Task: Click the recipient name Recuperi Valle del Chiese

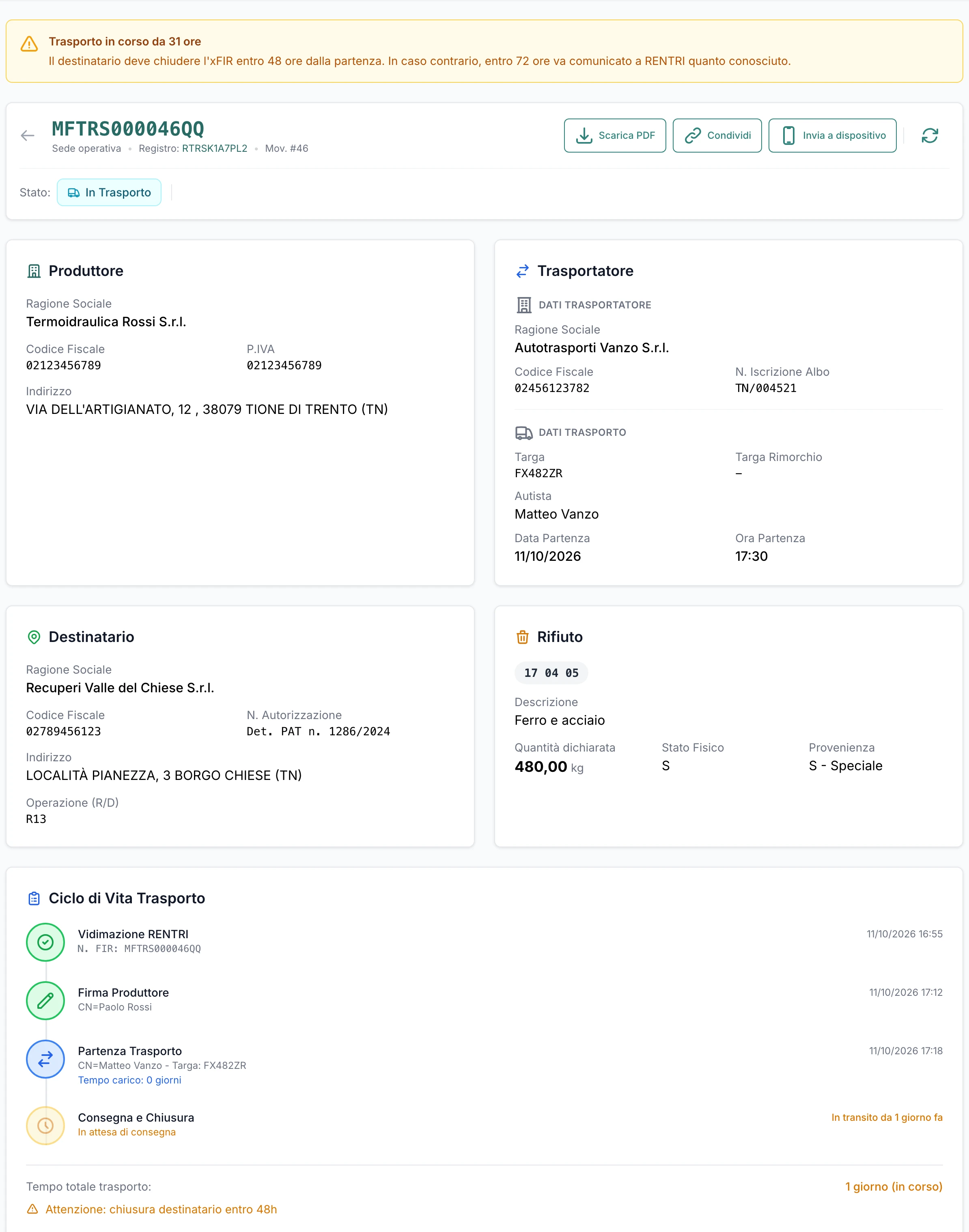Action: click(x=120, y=687)
